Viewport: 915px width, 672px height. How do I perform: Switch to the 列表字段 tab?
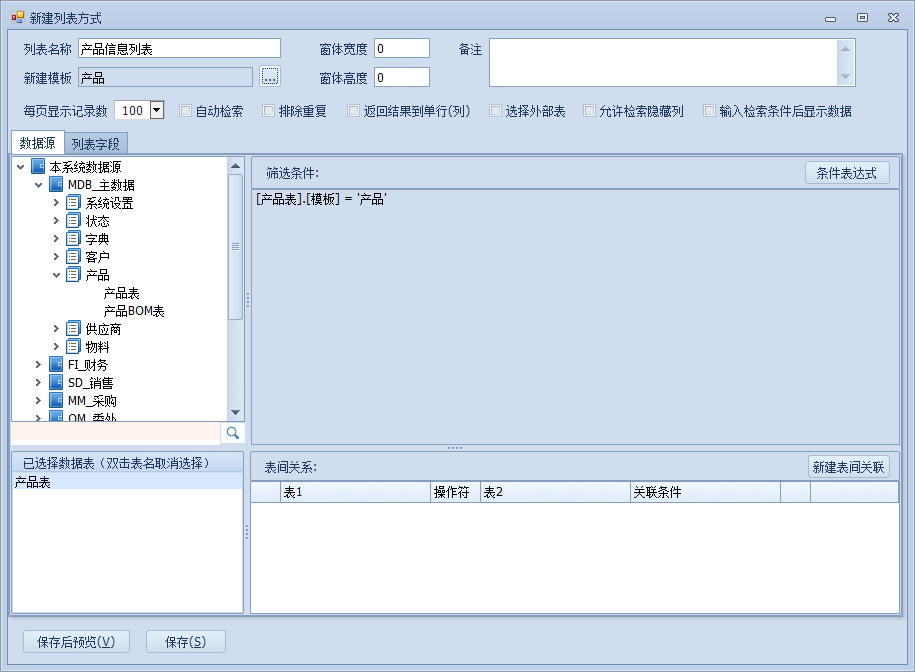95,144
